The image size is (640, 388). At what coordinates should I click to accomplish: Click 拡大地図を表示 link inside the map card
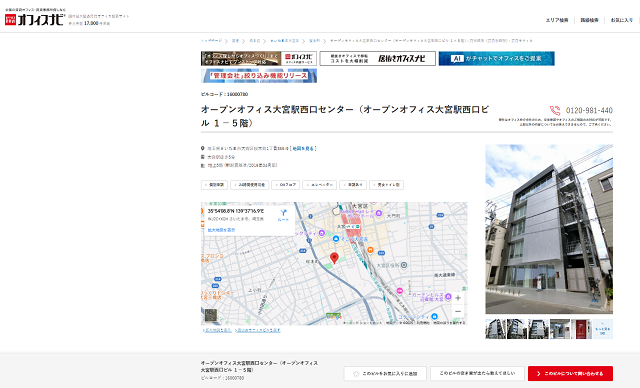click(221, 230)
